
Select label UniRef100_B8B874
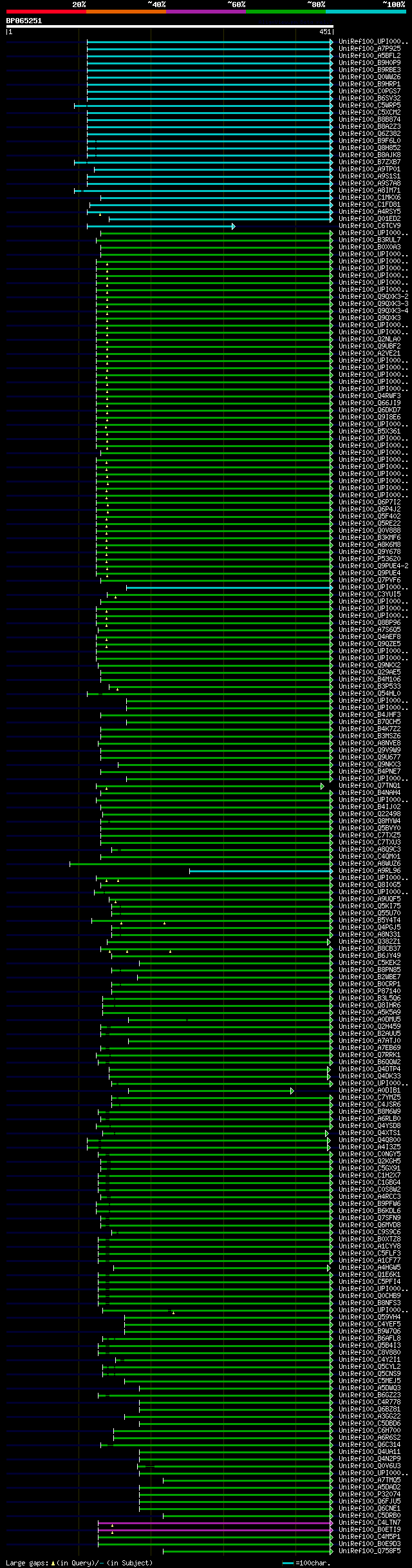[x=370, y=120]
